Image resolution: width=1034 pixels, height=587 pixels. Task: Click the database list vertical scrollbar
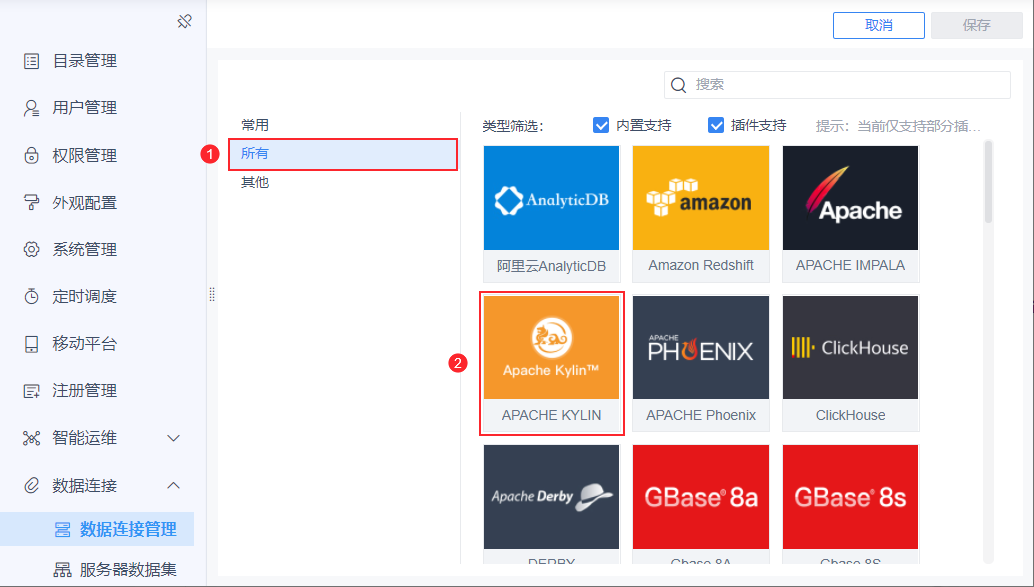pyautogui.click(x=988, y=183)
